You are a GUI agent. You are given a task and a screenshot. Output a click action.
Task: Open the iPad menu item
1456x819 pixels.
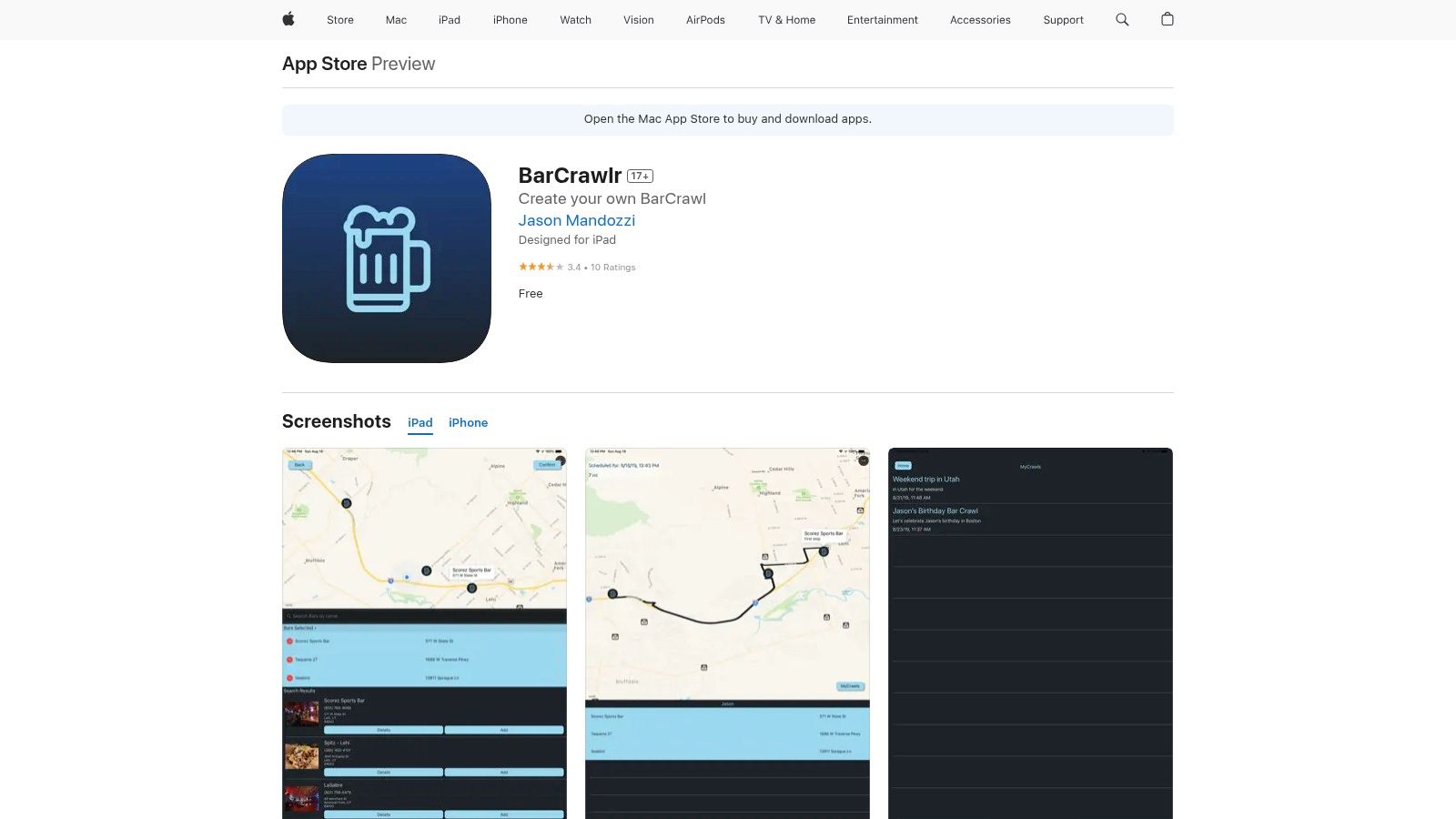450,20
